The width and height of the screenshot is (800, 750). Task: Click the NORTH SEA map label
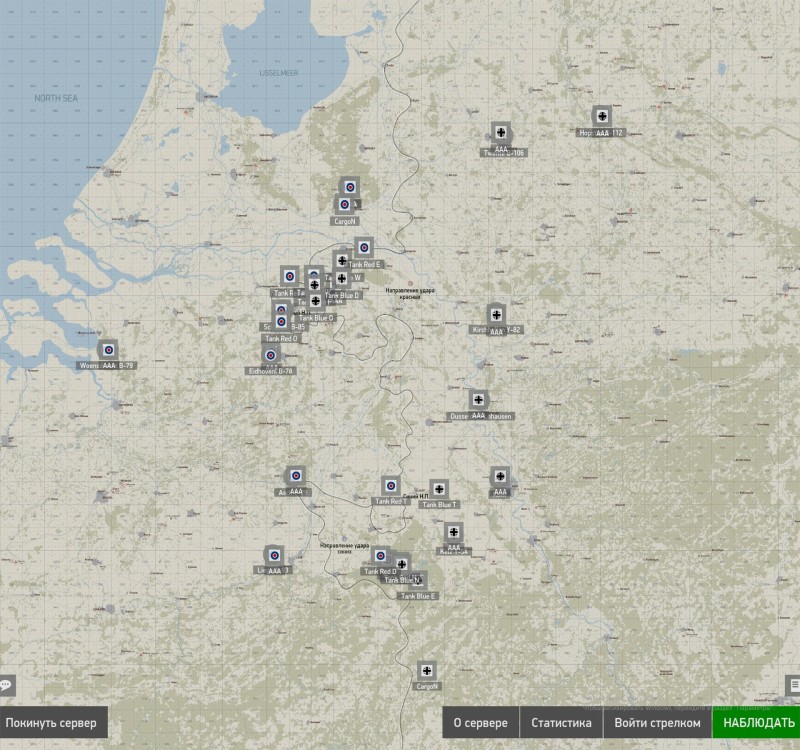[x=56, y=98]
